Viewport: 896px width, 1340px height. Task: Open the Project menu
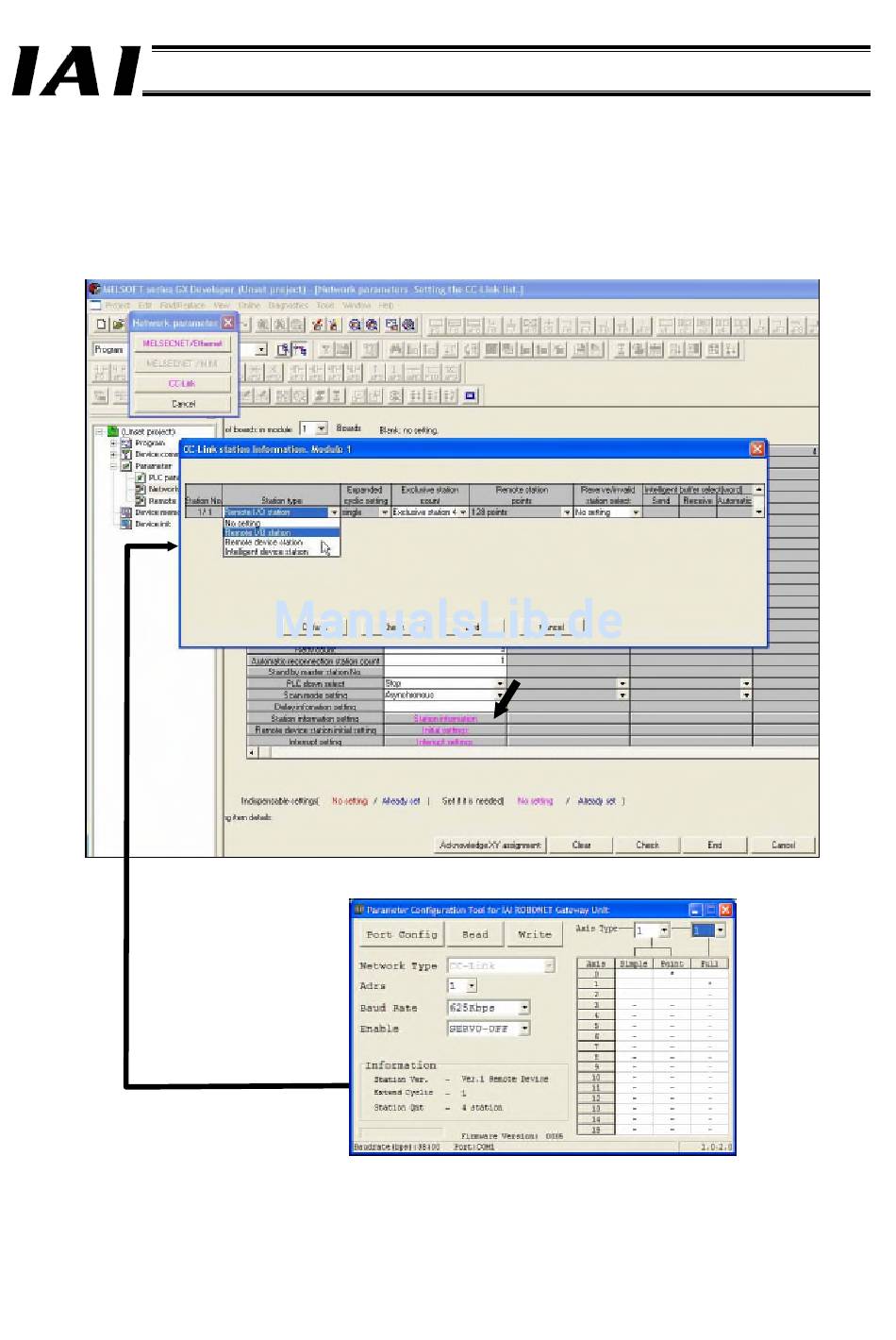click(117, 305)
